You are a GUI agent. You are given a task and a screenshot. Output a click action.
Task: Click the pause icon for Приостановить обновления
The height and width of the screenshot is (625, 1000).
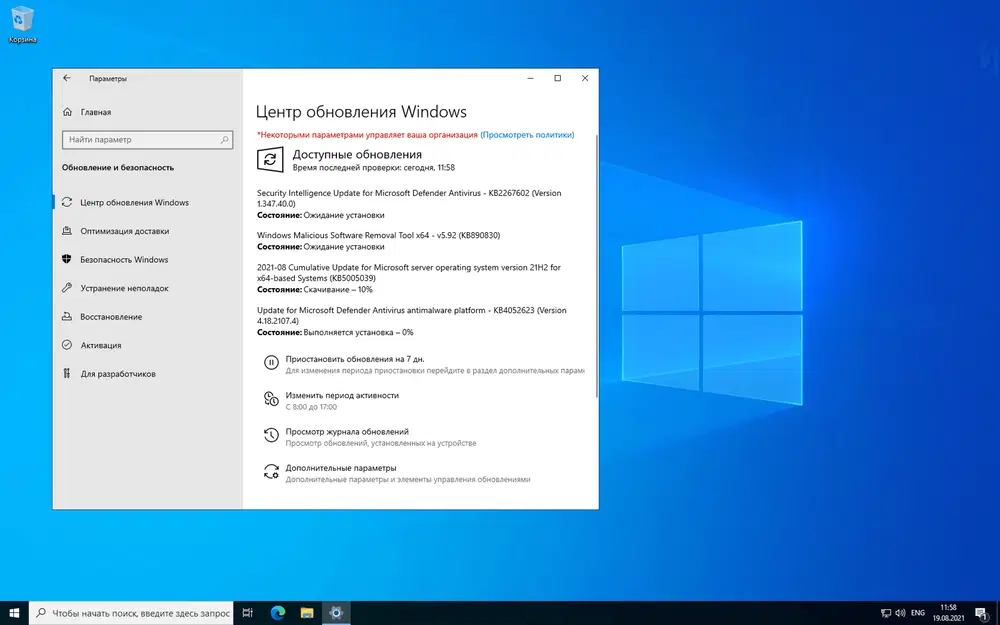[x=270, y=363]
